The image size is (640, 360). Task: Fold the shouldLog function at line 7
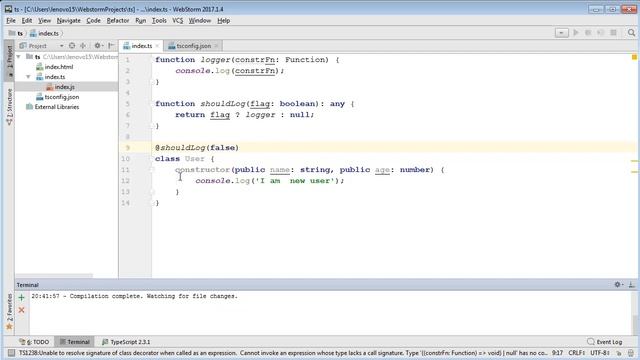pos(152,126)
